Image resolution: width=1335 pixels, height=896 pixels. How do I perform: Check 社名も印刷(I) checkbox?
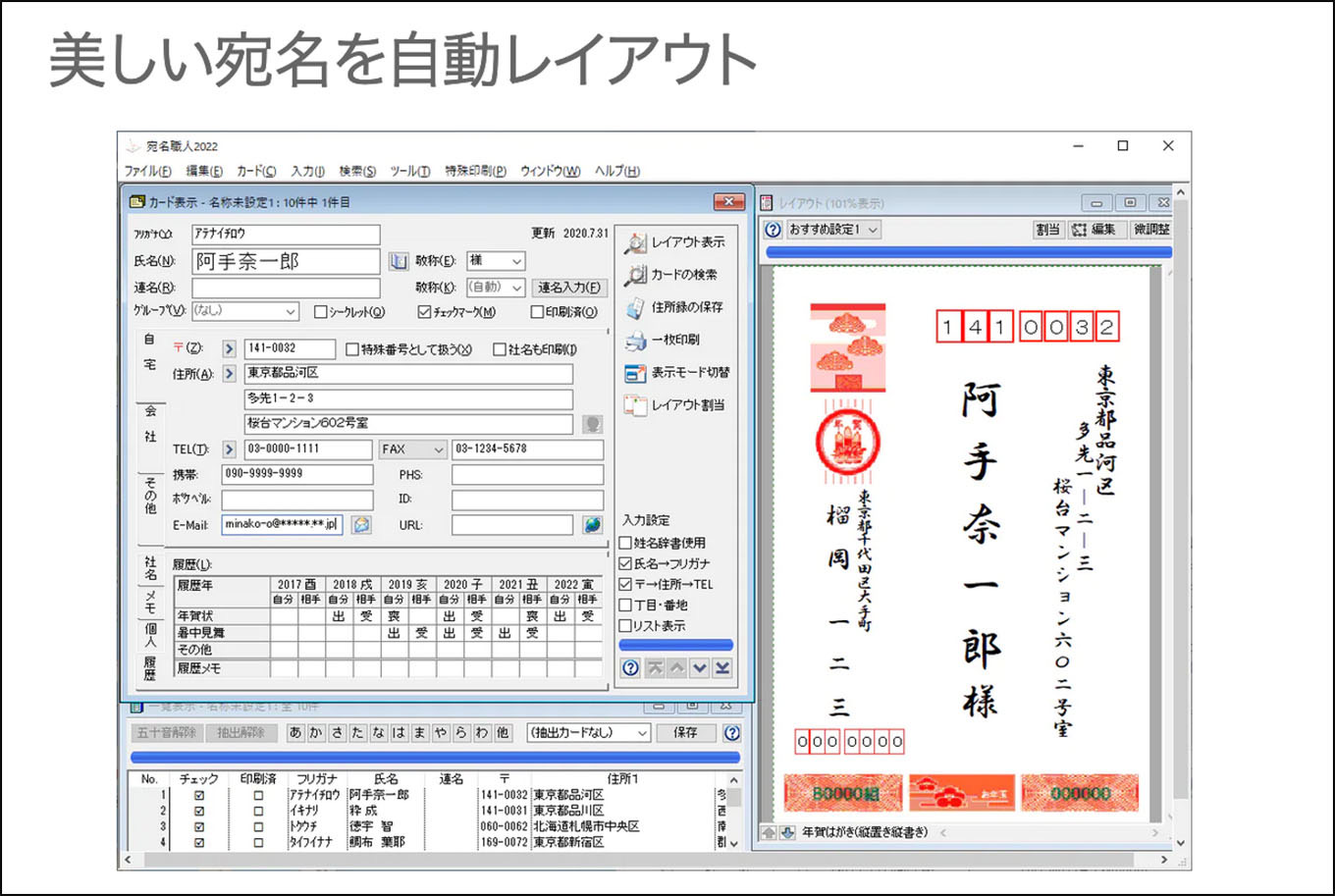500,349
